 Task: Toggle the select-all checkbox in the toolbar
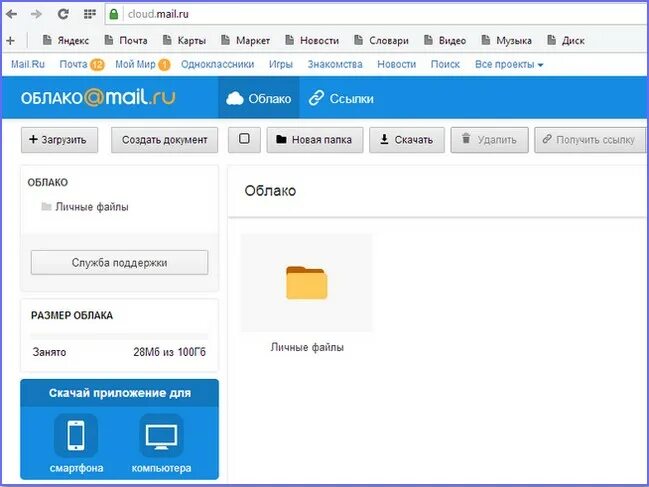coord(244,139)
